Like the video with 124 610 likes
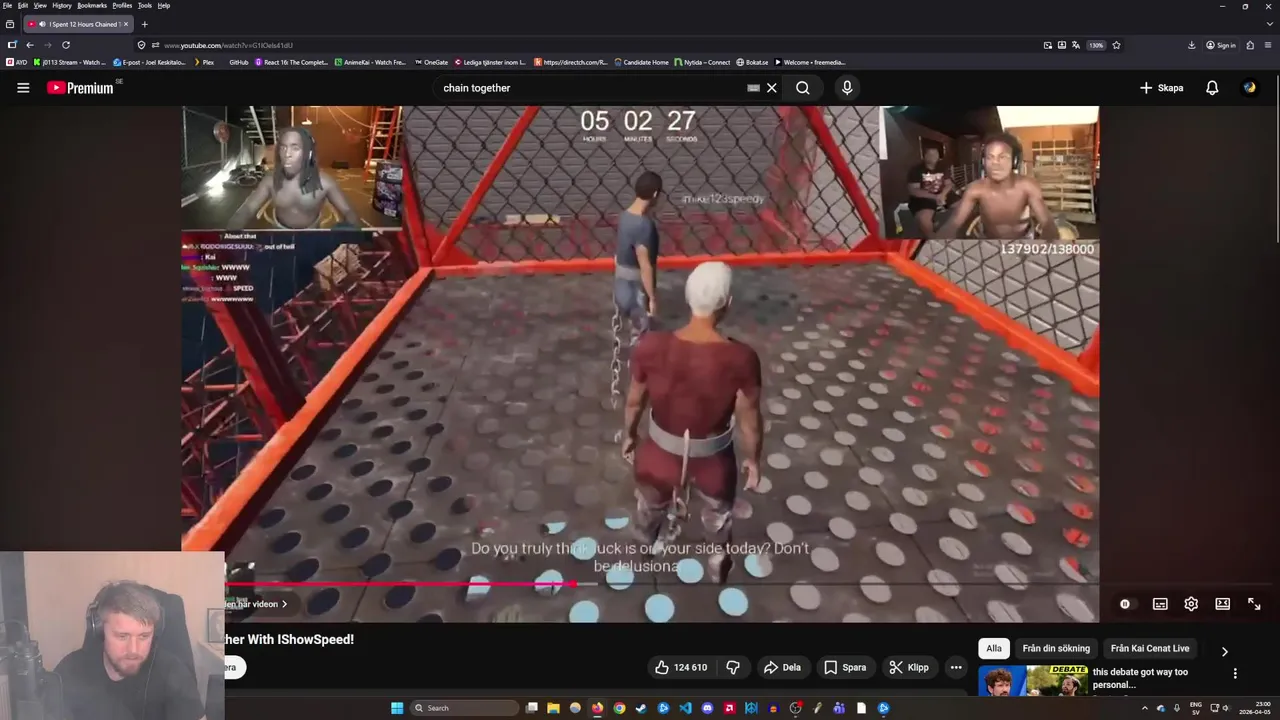 coord(681,667)
